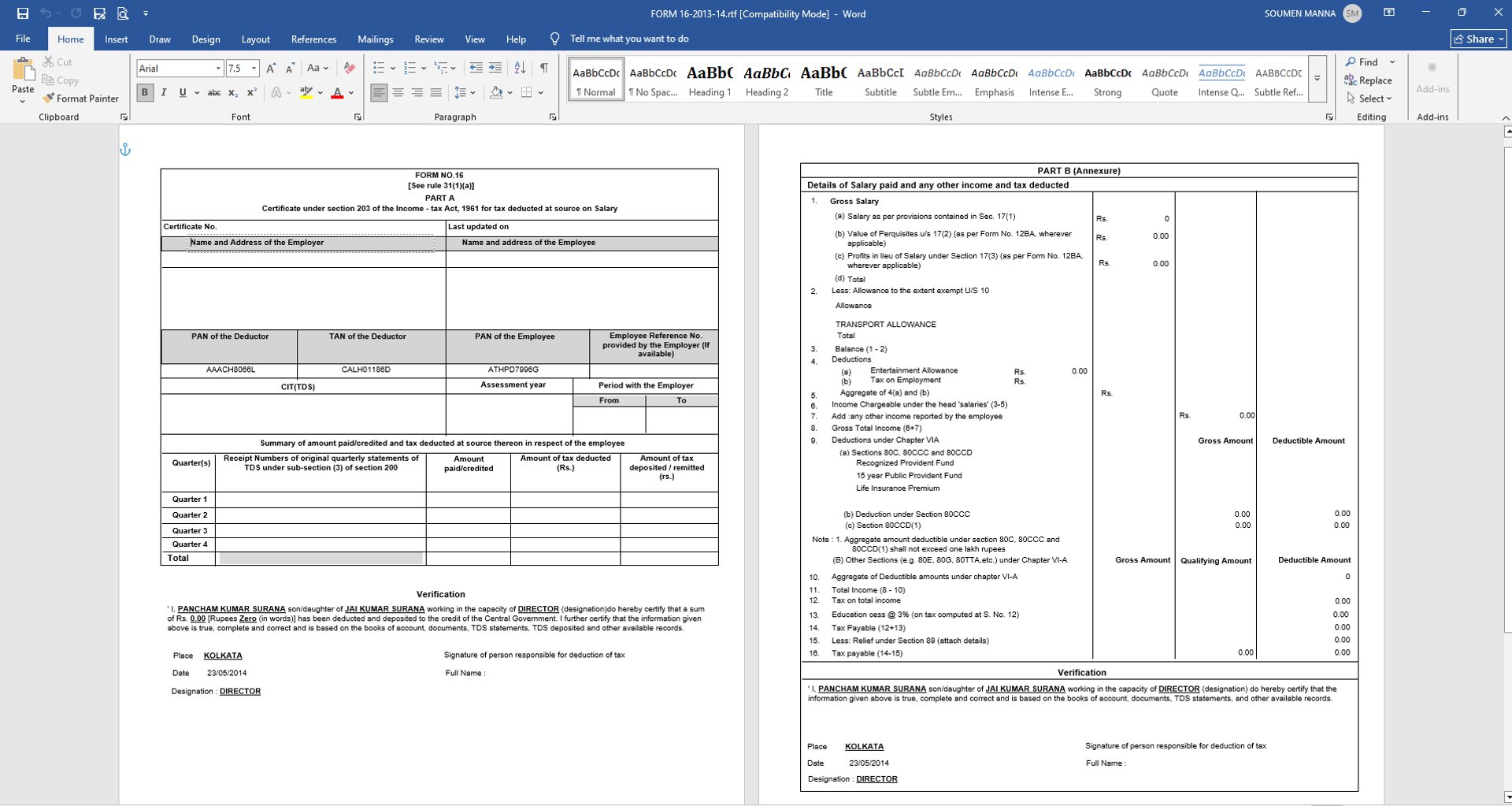Increase the paragraph indent
The width and height of the screenshot is (1512, 806).
(495, 69)
